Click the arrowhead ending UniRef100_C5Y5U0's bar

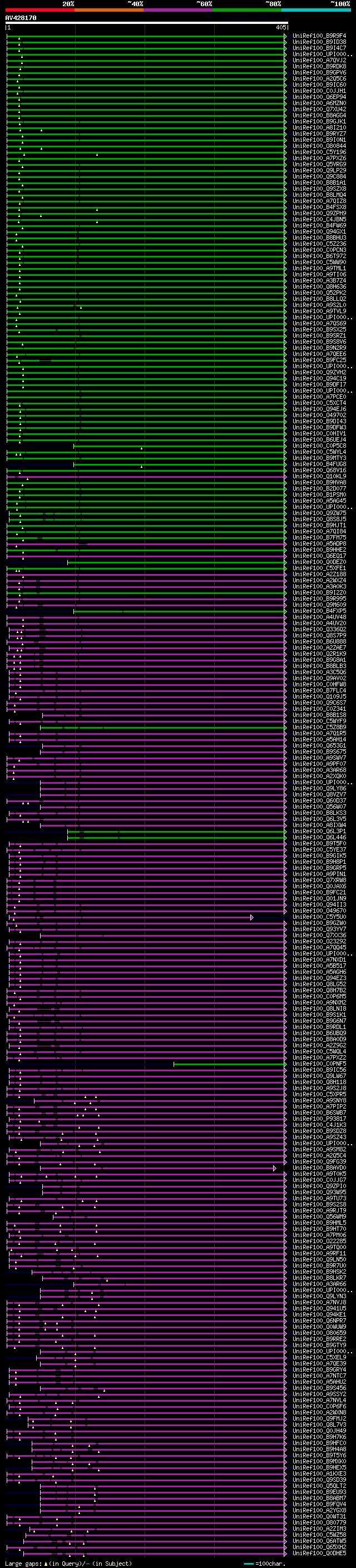[x=251, y=917]
